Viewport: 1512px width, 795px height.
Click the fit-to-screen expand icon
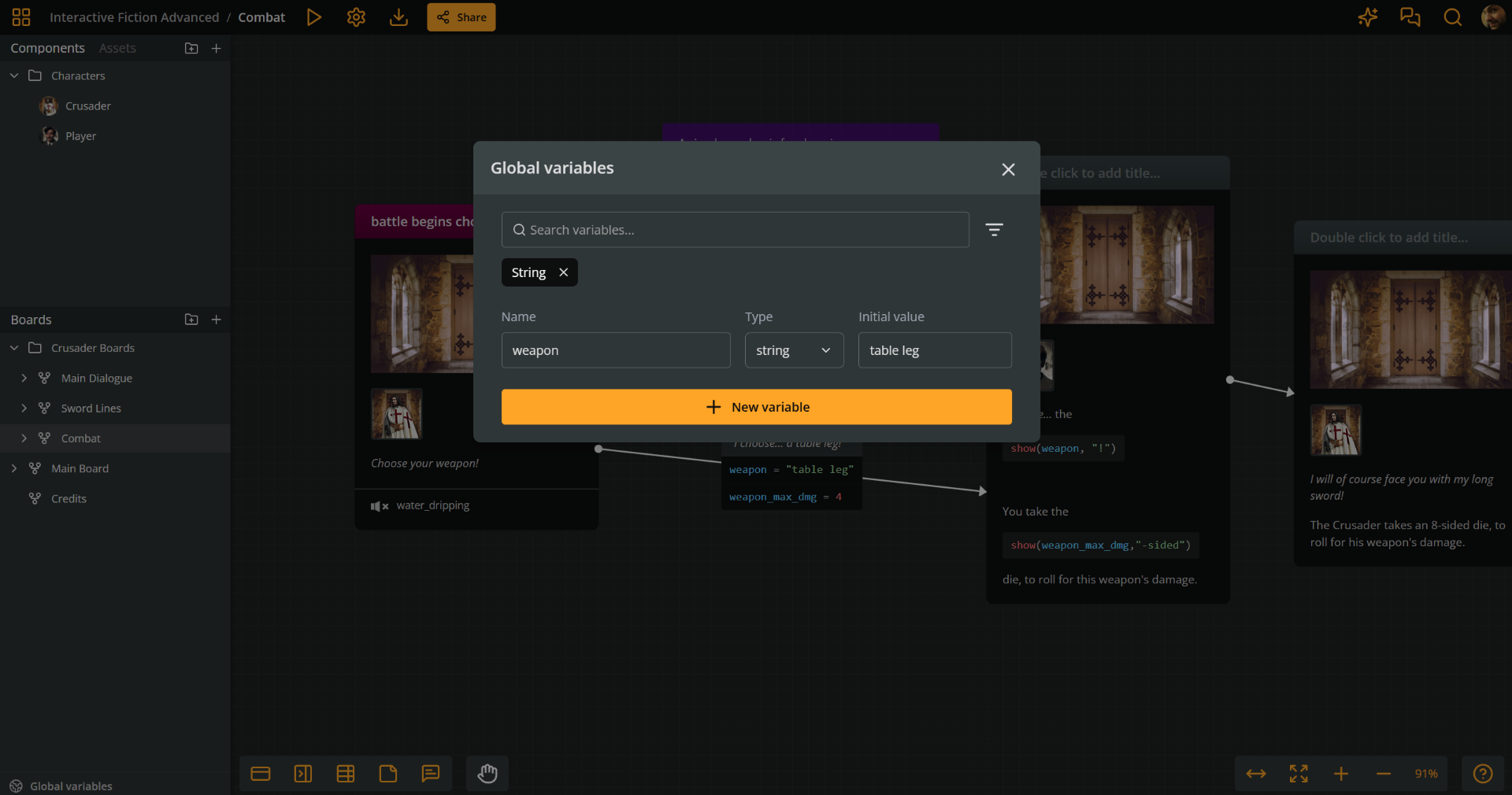pyautogui.click(x=1299, y=774)
